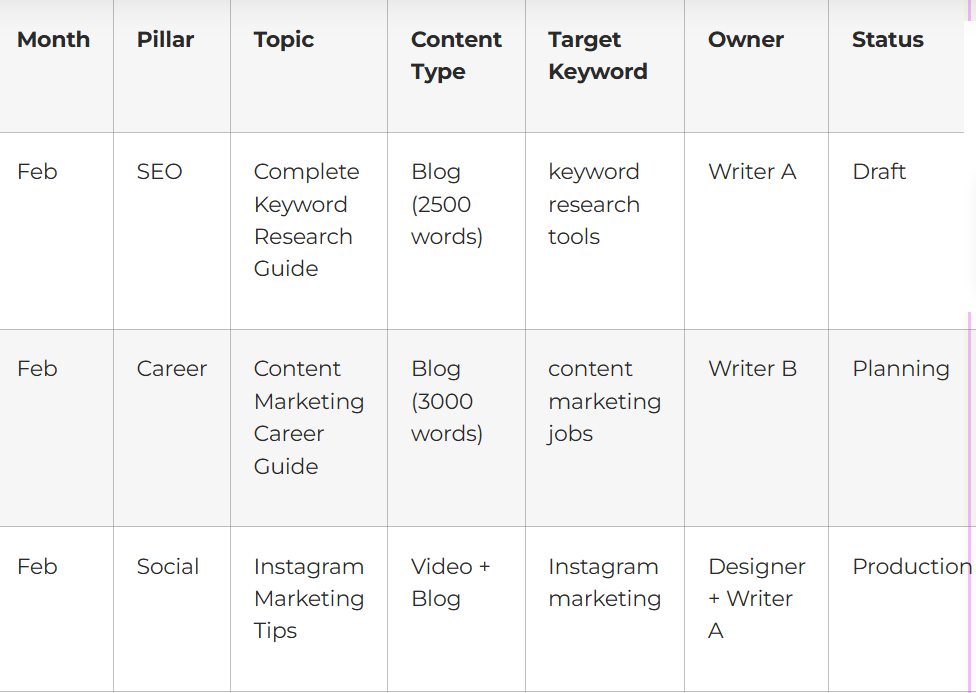Select the Instagram Marketing Tips cell
The width and height of the screenshot is (976, 693).
[x=308, y=598]
